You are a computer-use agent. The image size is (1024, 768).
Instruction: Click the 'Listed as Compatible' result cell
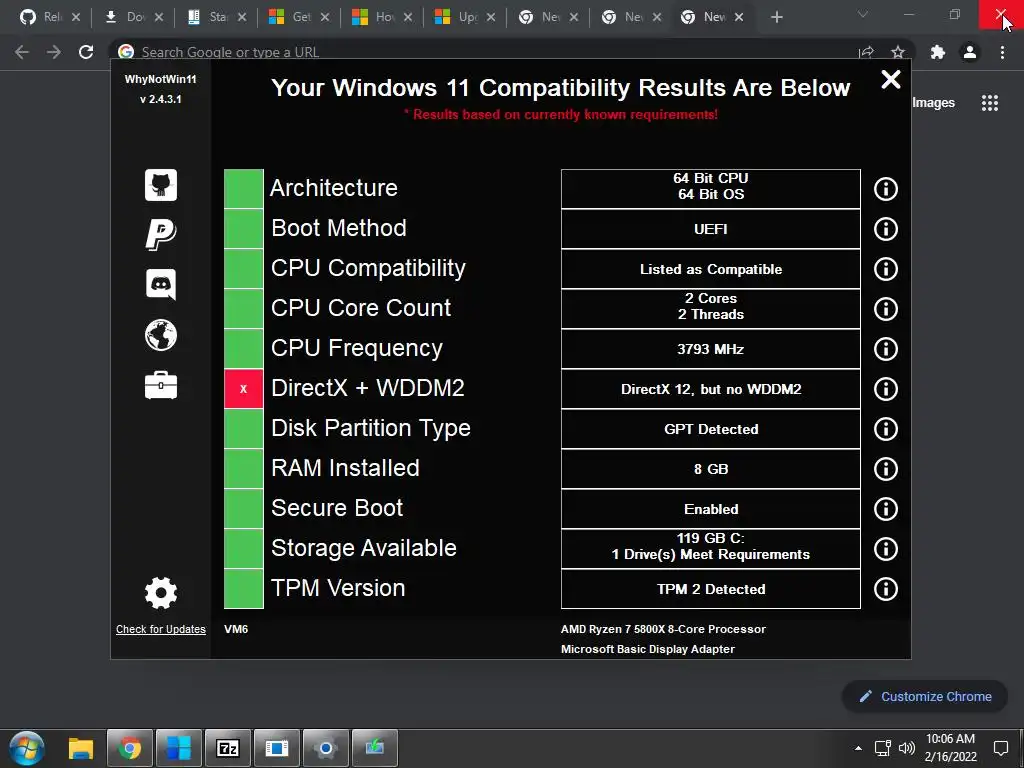coord(711,269)
